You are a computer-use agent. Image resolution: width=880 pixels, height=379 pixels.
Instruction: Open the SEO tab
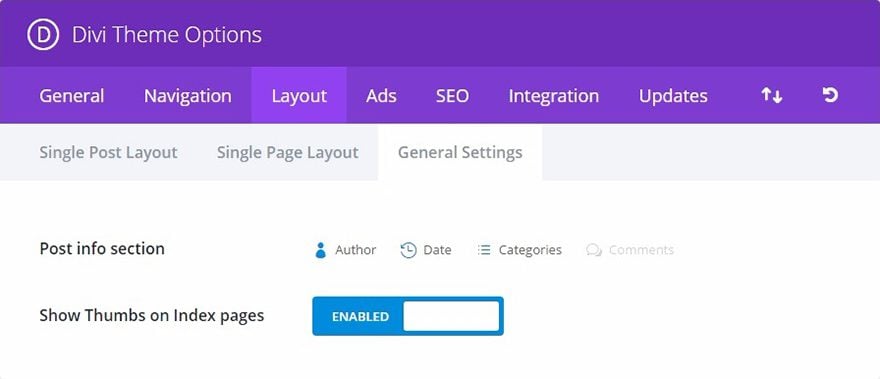(x=452, y=95)
